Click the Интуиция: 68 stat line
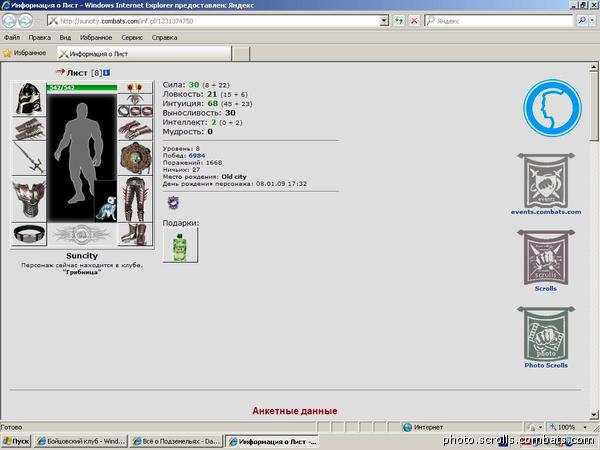 click(x=207, y=103)
